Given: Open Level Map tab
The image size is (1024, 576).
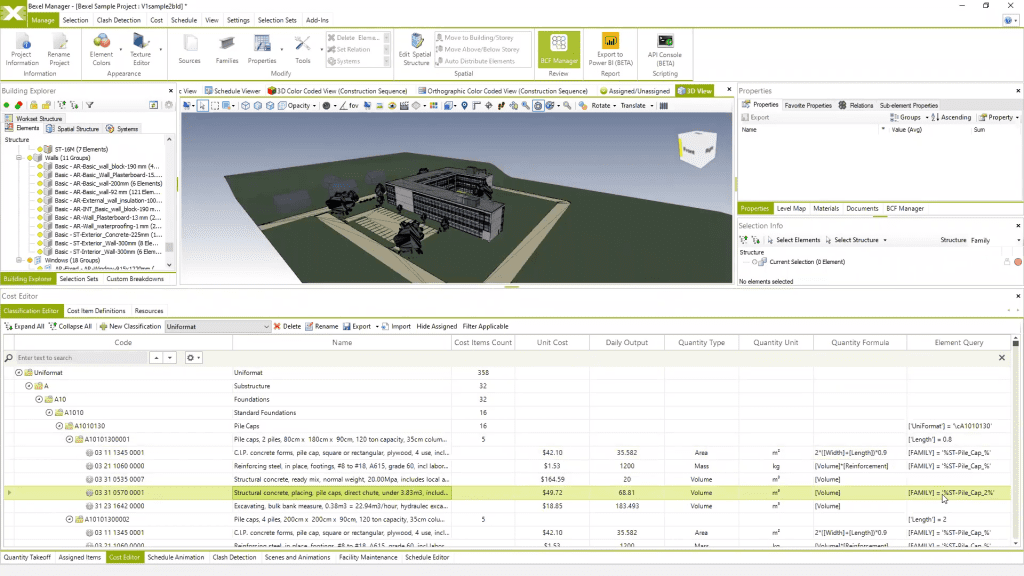Looking at the screenshot, I should (x=791, y=209).
